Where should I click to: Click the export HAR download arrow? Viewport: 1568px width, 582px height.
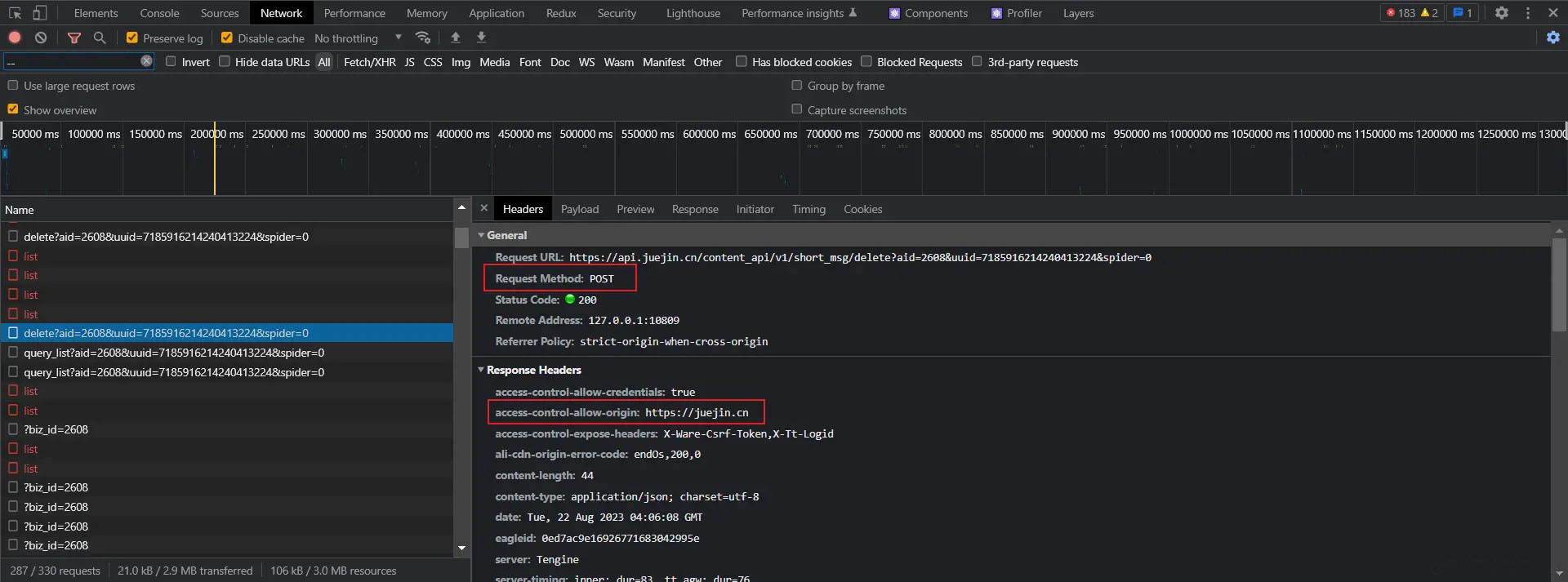coord(482,38)
